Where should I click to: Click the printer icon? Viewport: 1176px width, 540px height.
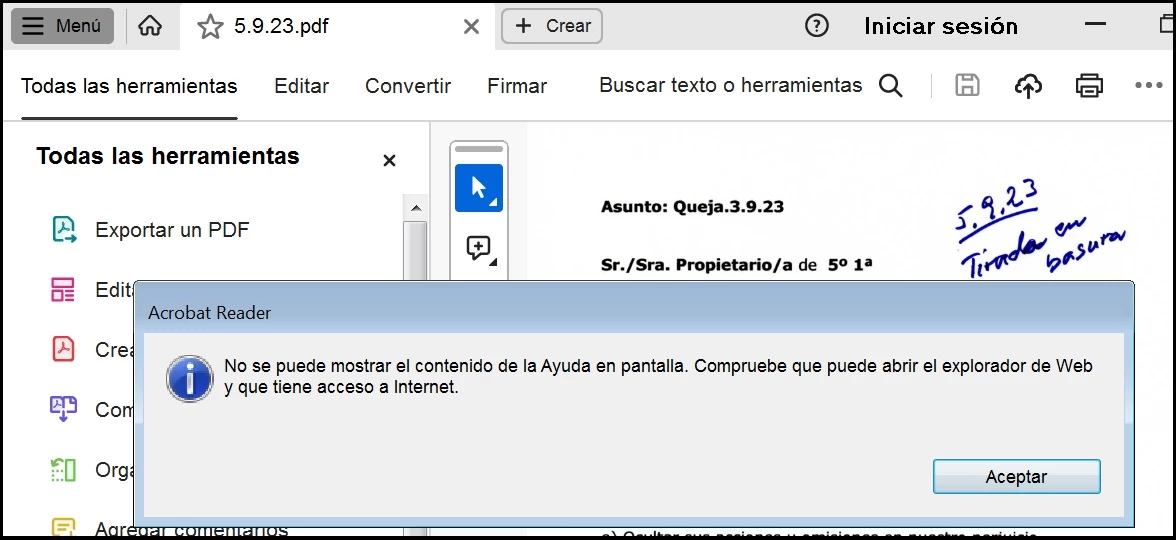[x=1089, y=86]
